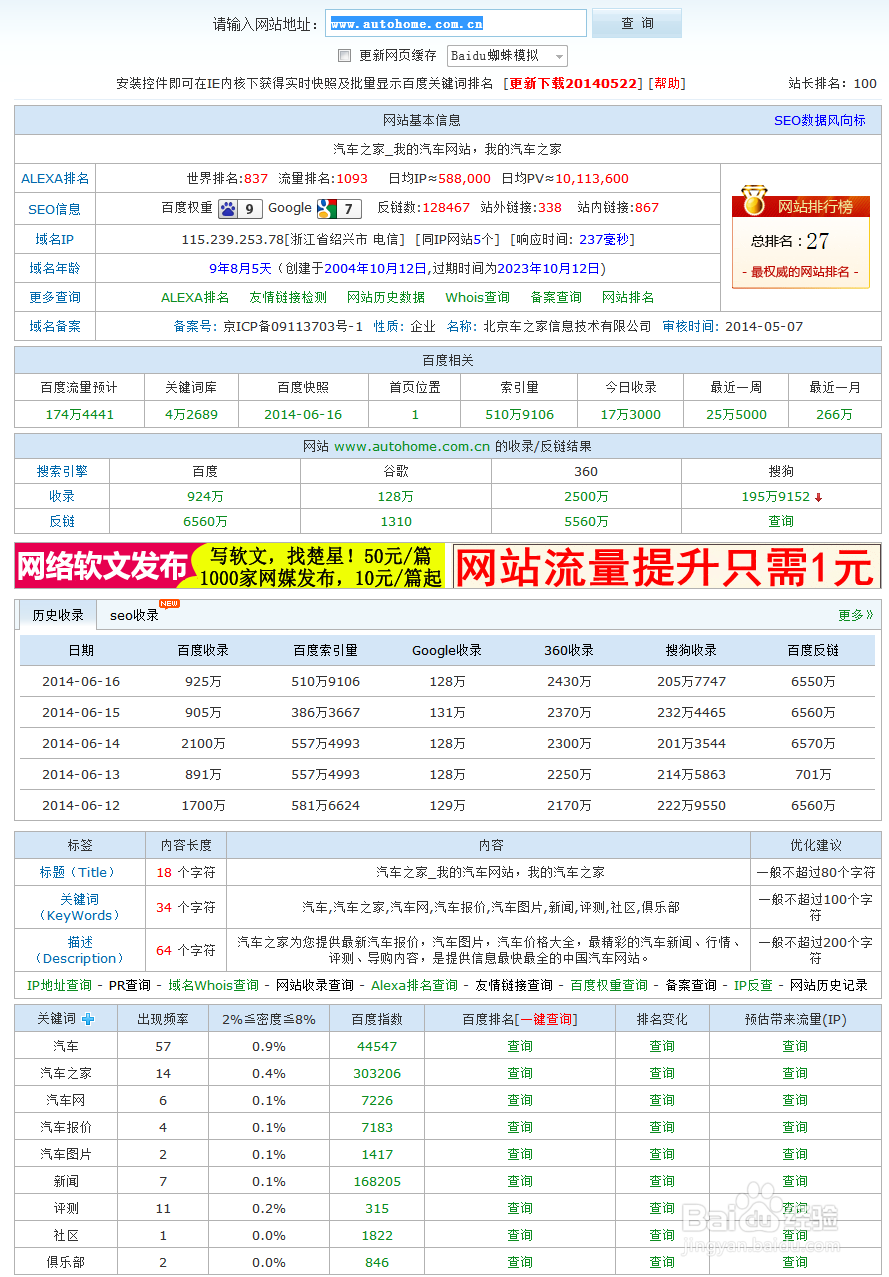Open the 域名Whois查询 footer link
Viewport: 889px width, 1277px height.
pyautogui.click(x=213, y=986)
